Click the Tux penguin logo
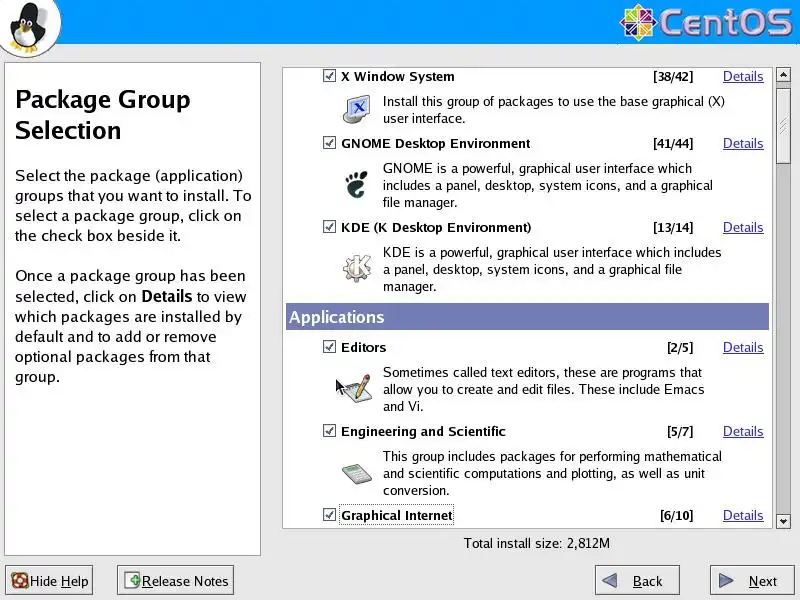800x600 pixels. point(30,27)
